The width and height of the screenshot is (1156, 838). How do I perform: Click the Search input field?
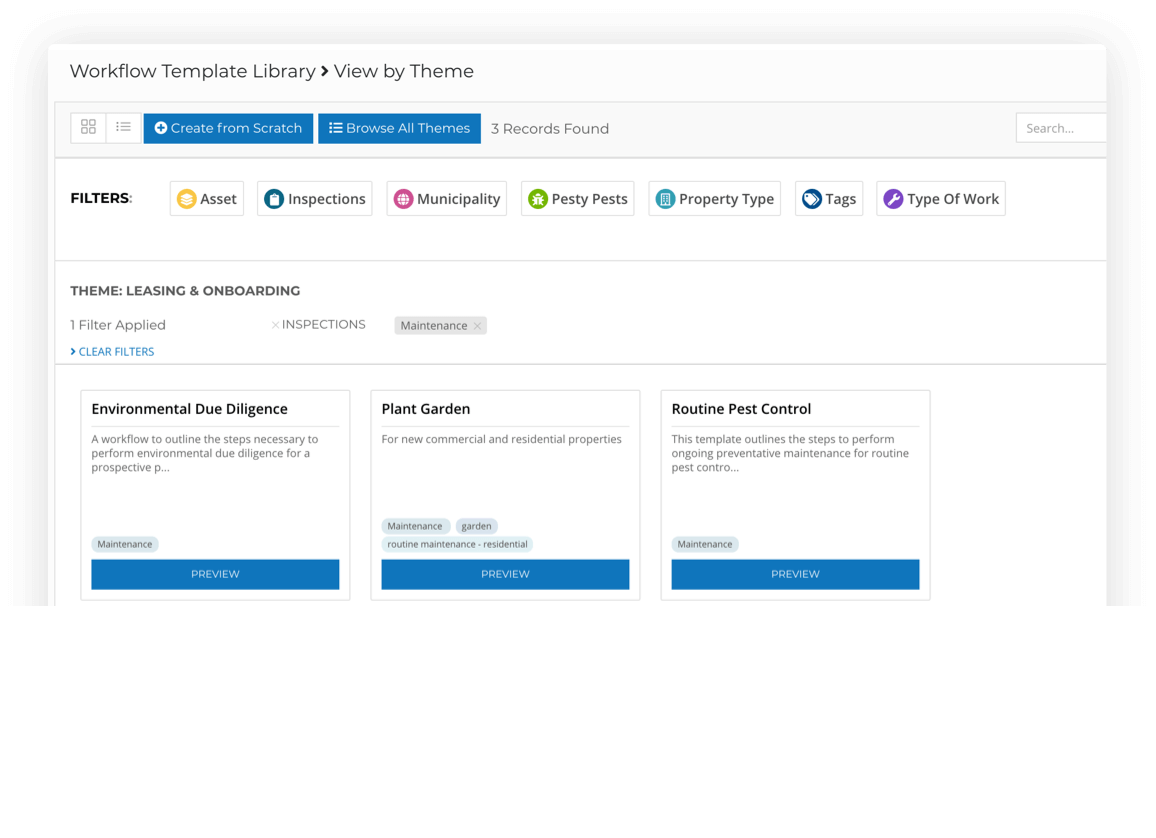tap(1060, 128)
